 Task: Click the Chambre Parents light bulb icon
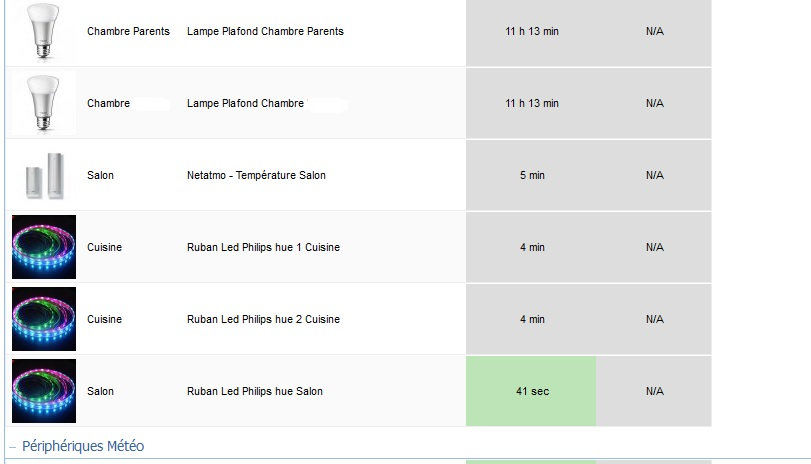43,31
